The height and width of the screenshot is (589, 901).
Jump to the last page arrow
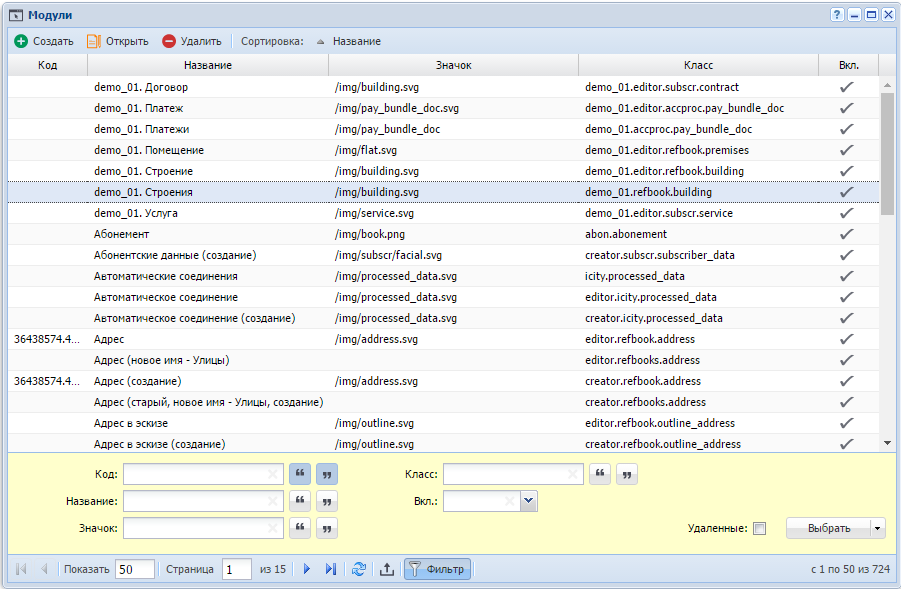coord(330,569)
